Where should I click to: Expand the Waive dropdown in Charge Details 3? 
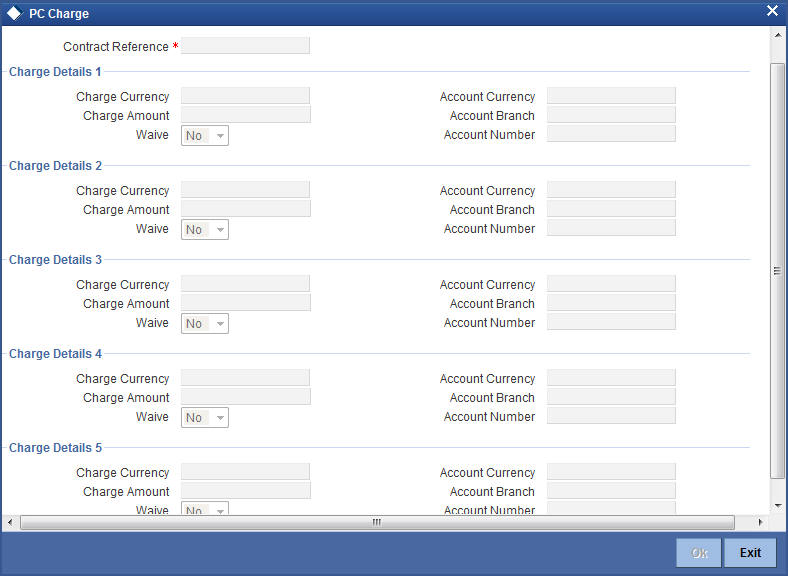tap(205, 324)
